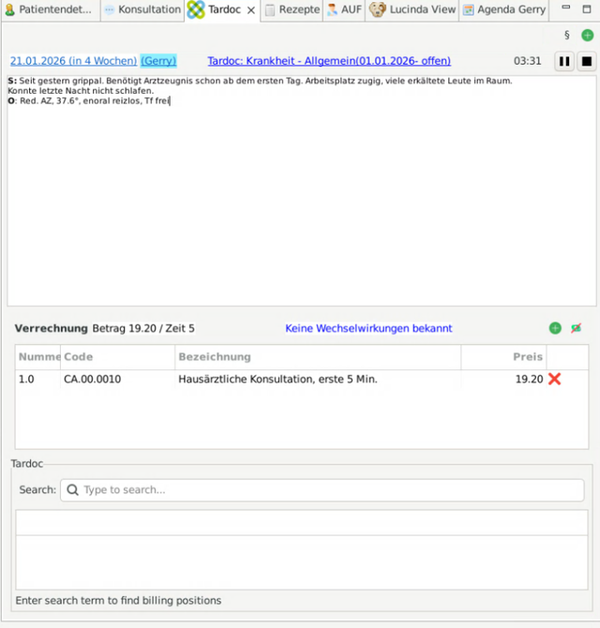Stop the consultation timer

586,61
